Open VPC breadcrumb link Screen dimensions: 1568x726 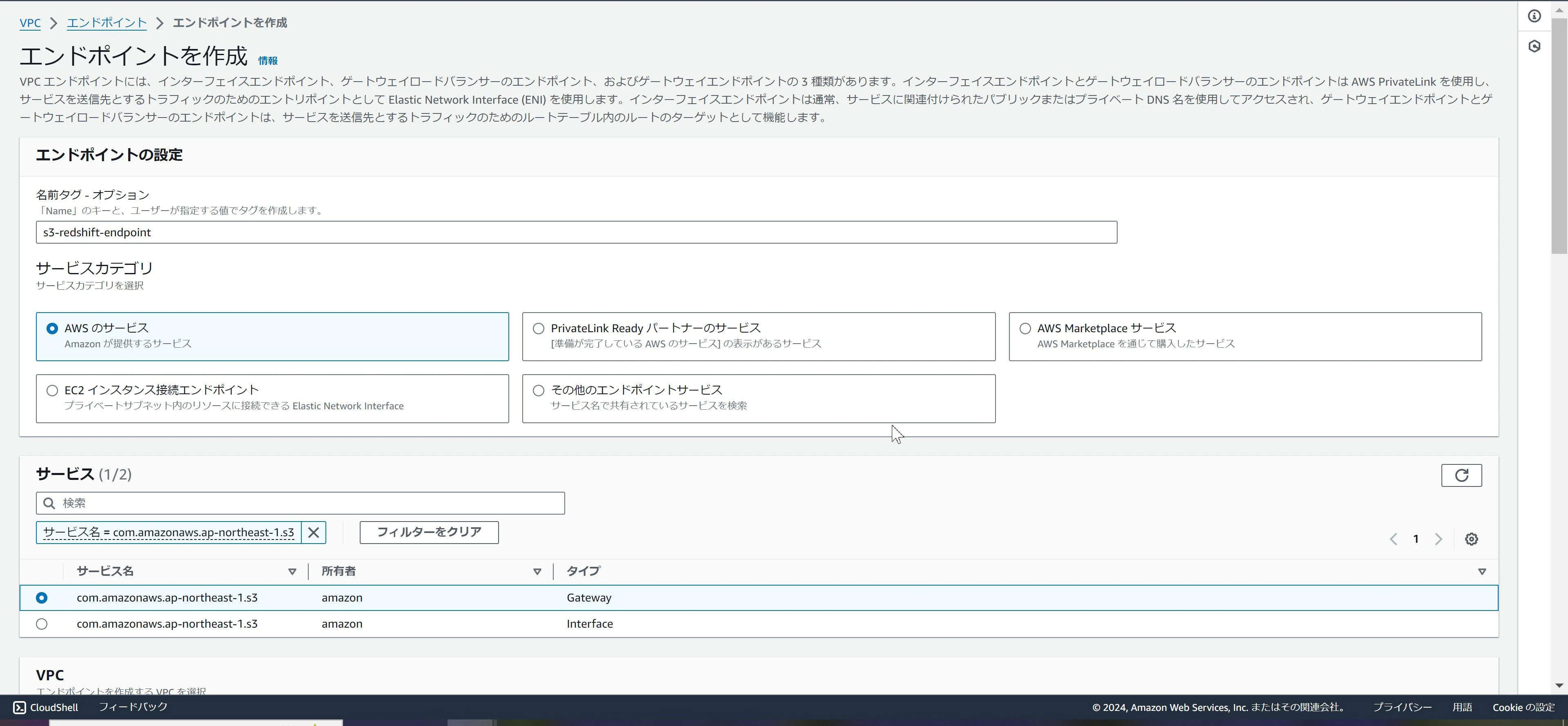pyautogui.click(x=30, y=22)
